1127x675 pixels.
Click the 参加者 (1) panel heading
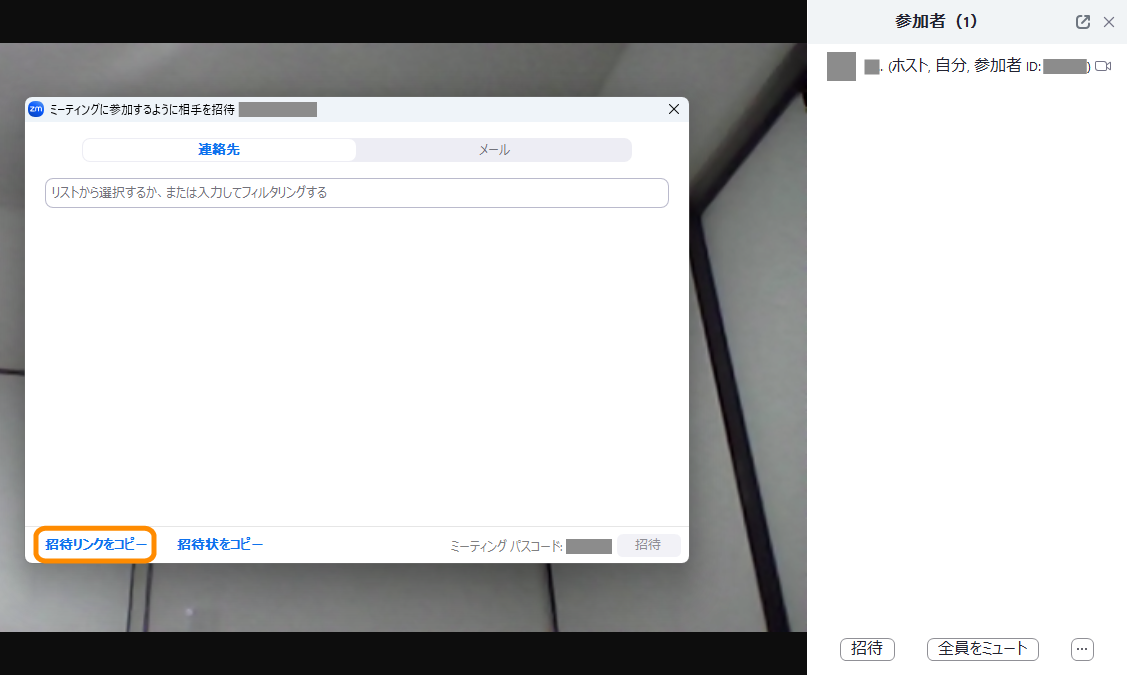(x=936, y=22)
